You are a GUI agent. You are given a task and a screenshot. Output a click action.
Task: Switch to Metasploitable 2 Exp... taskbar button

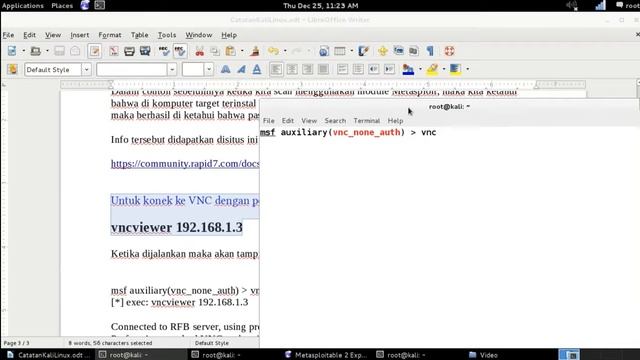[x=326, y=355]
